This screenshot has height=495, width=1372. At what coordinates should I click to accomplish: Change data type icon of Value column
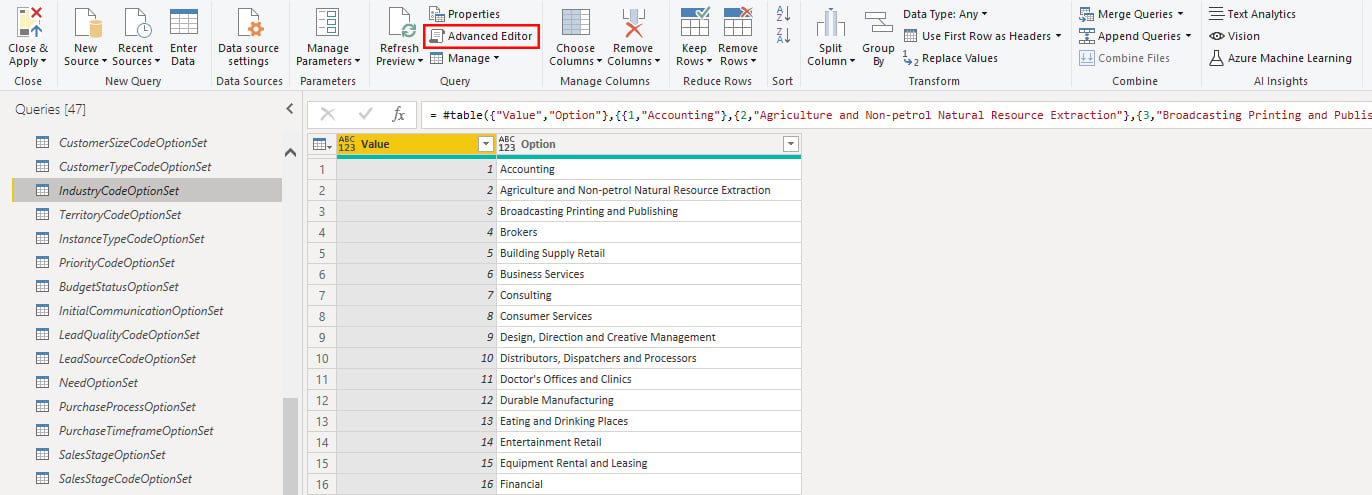point(347,144)
